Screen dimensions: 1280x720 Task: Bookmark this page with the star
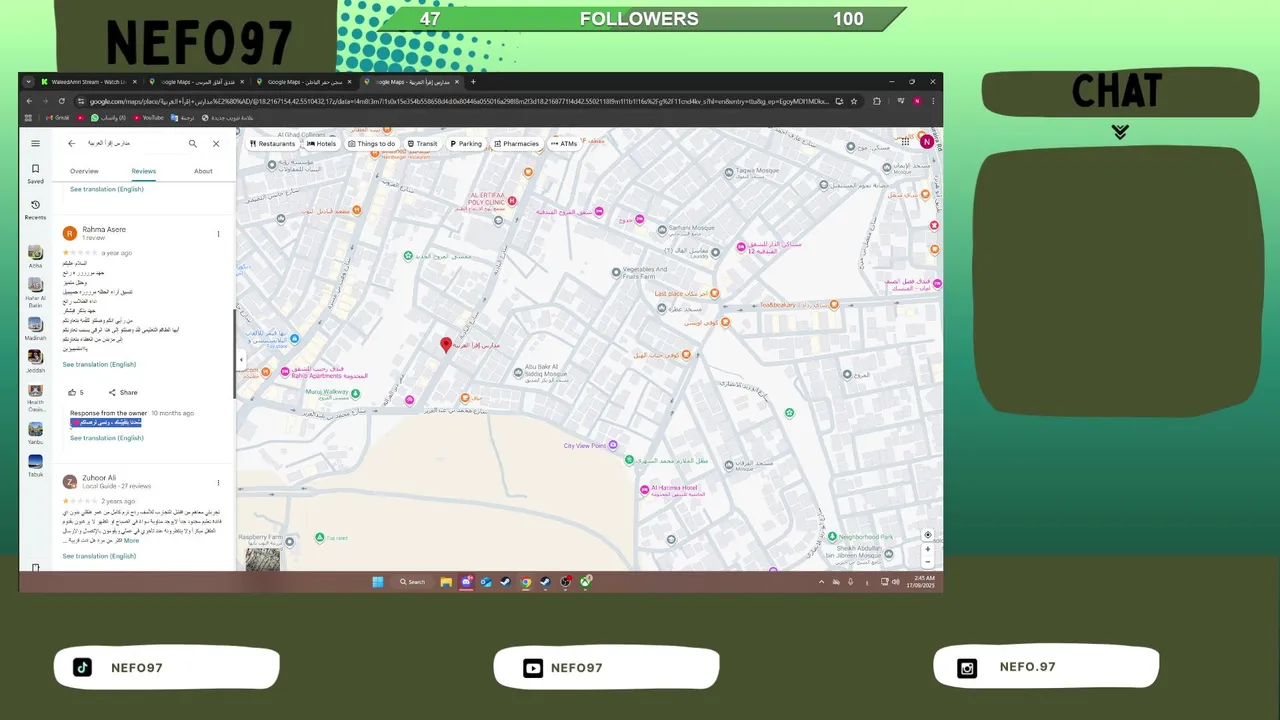tap(853, 101)
